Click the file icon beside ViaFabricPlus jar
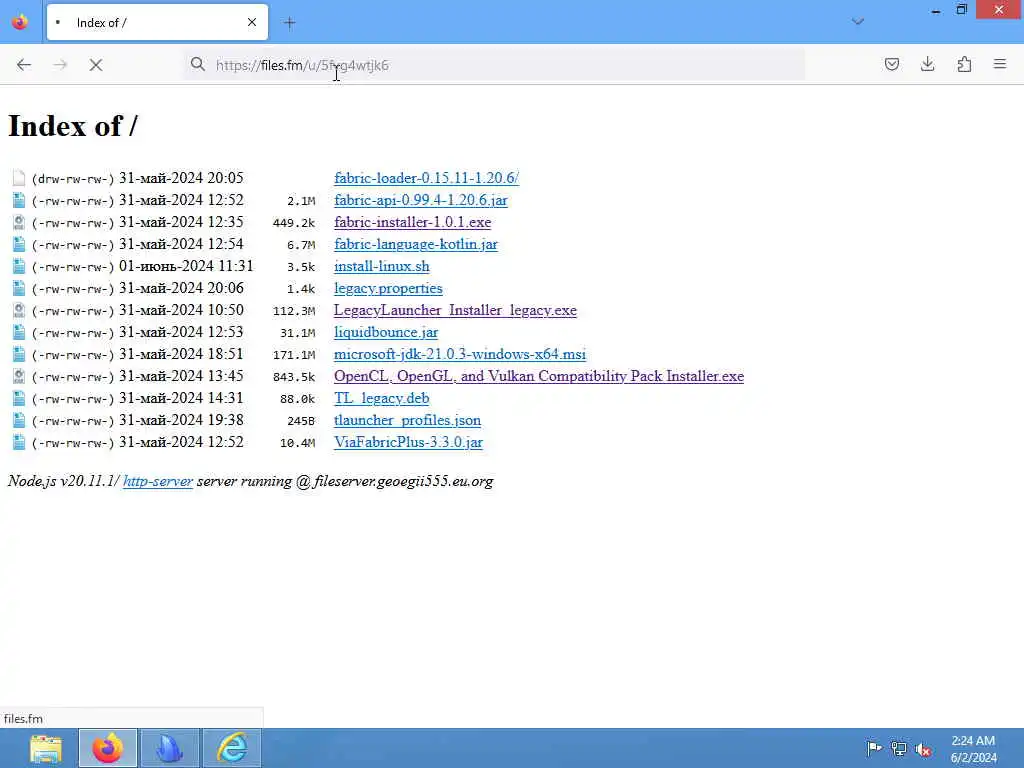Viewport: 1024px width, 768px height. [19, 442]
